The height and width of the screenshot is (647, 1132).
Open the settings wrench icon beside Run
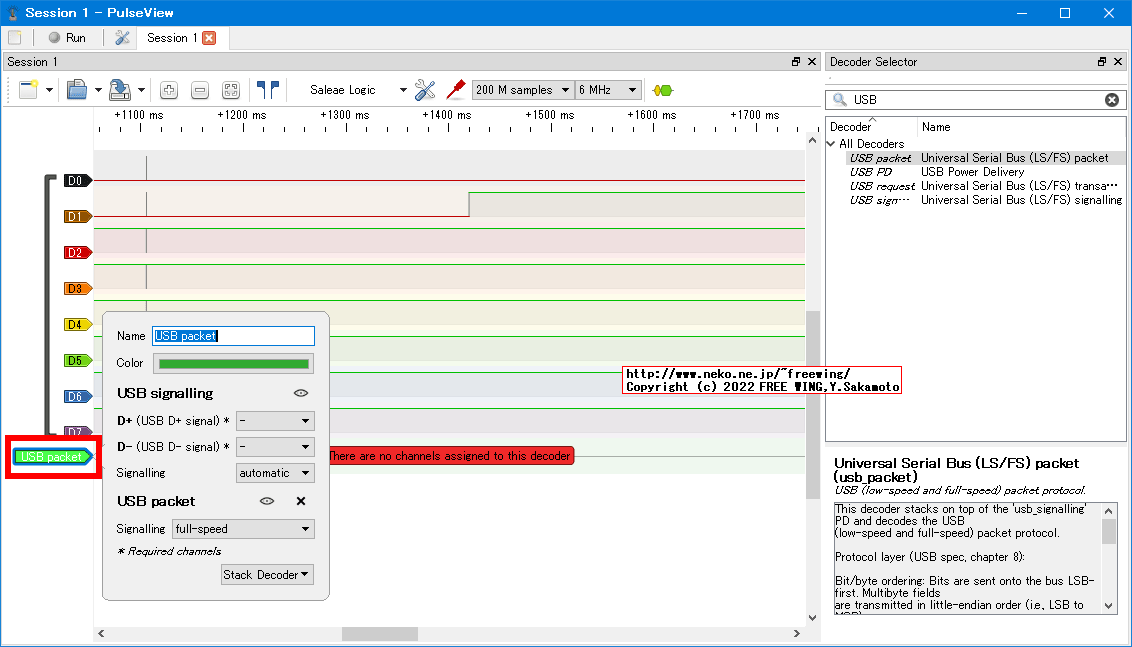122,38
